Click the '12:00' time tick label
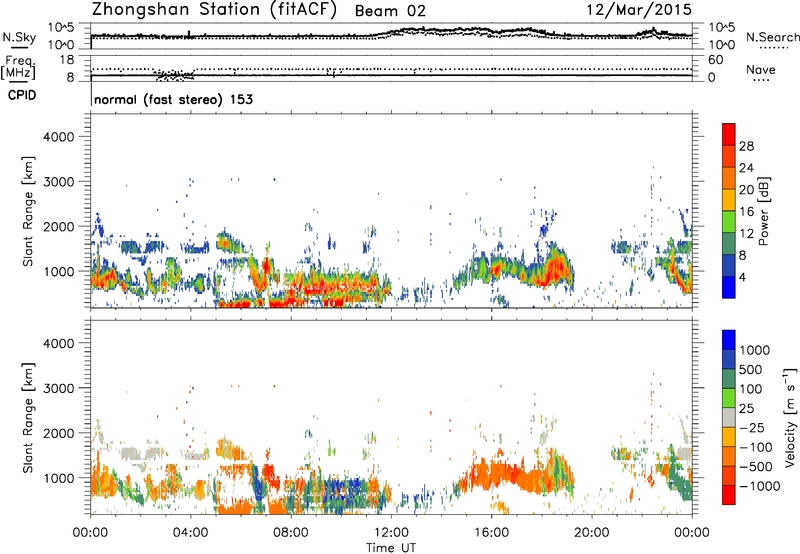Viewport: 800px width, 554px height. (391, 533)
